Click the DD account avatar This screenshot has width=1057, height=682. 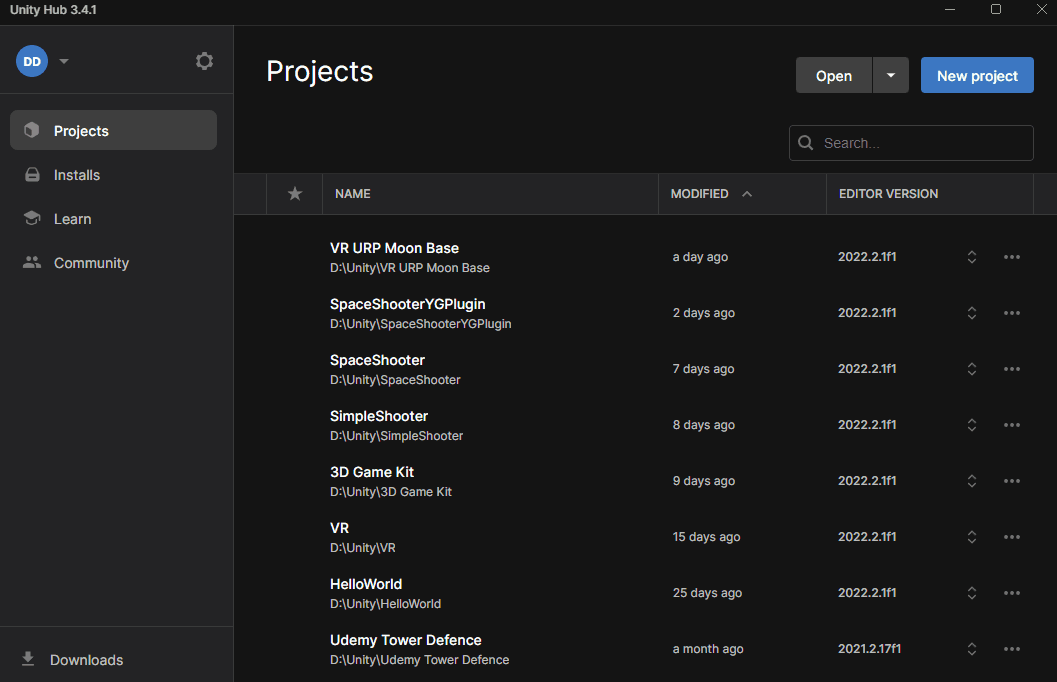pyautogui.click(x=32, y=61)
